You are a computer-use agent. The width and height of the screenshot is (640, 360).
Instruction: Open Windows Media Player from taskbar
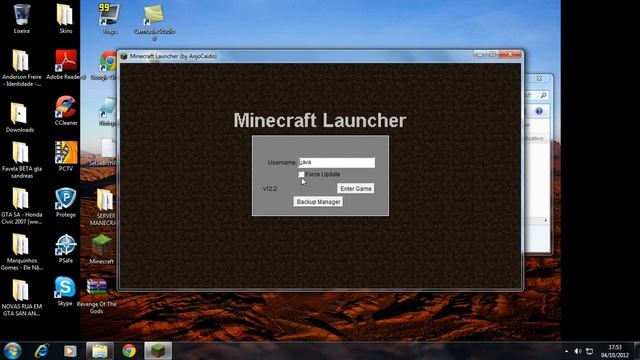tap(70, 351)
